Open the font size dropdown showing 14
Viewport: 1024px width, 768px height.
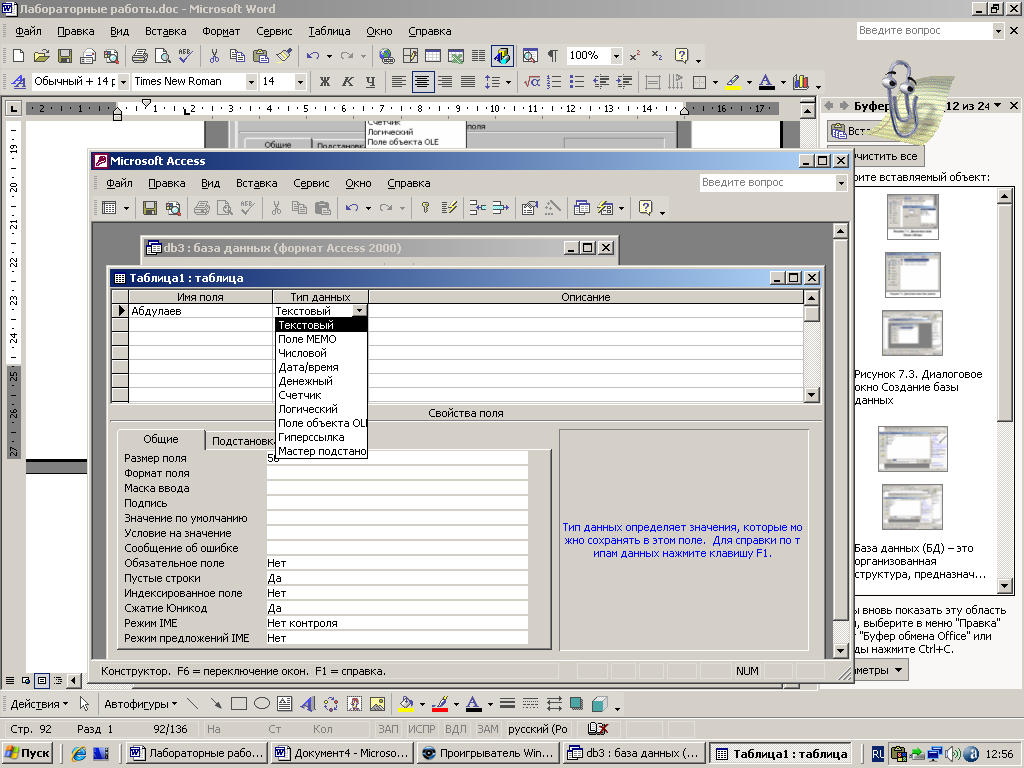[300, 82]
